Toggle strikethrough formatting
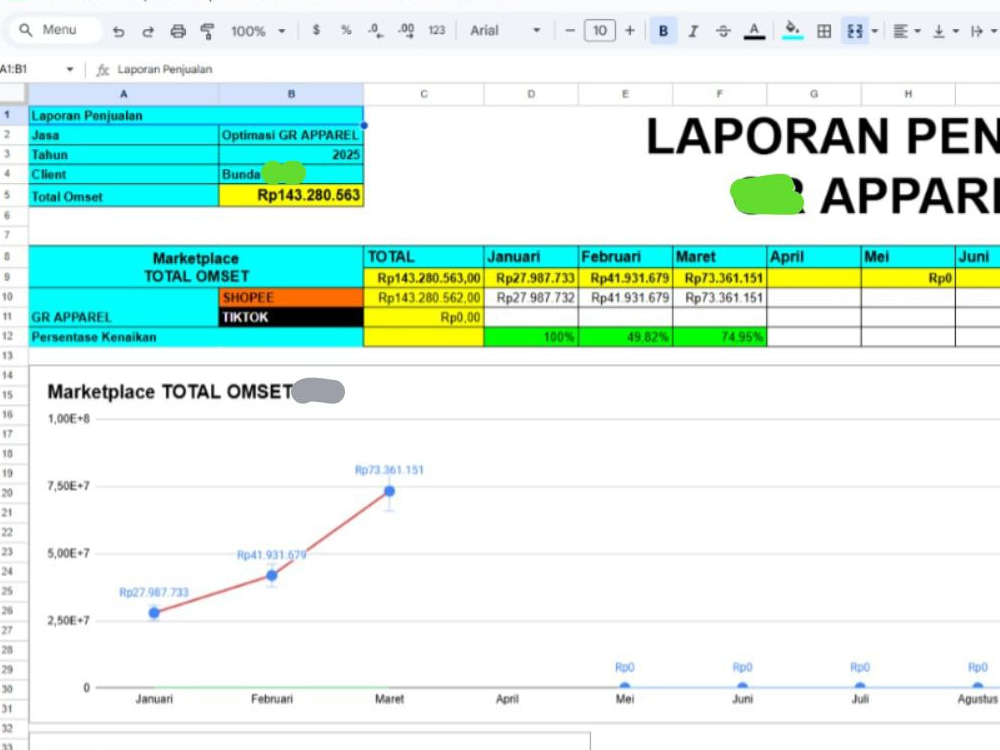The height and width of the screenshot is (750, 1000). 723,31
